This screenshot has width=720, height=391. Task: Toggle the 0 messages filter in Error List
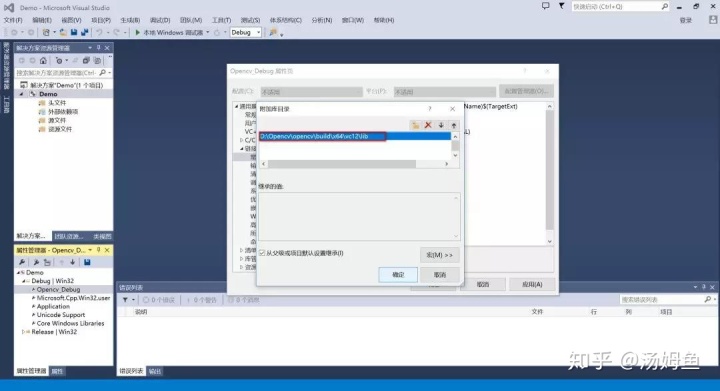[244, 300]
